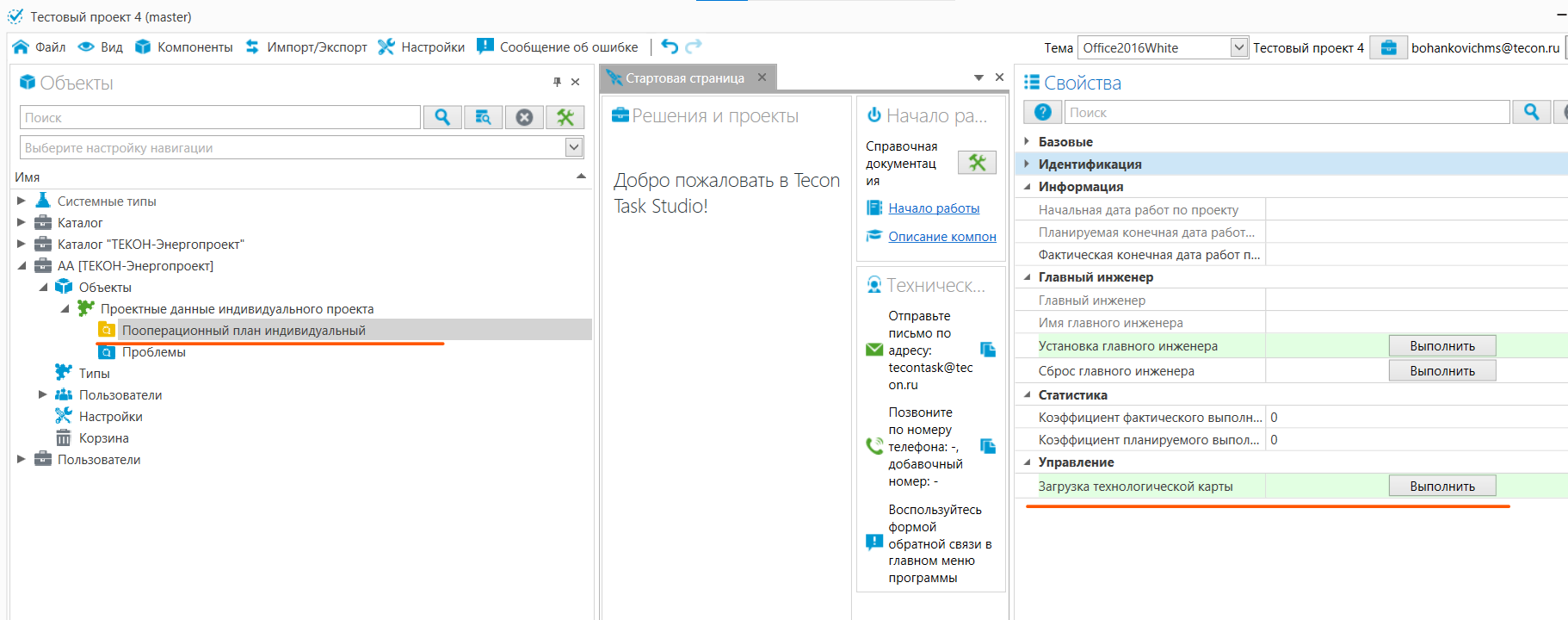The image size is (1568, 620).
Task: Open the Импорт/Экспорт menu
Action: 307,47
